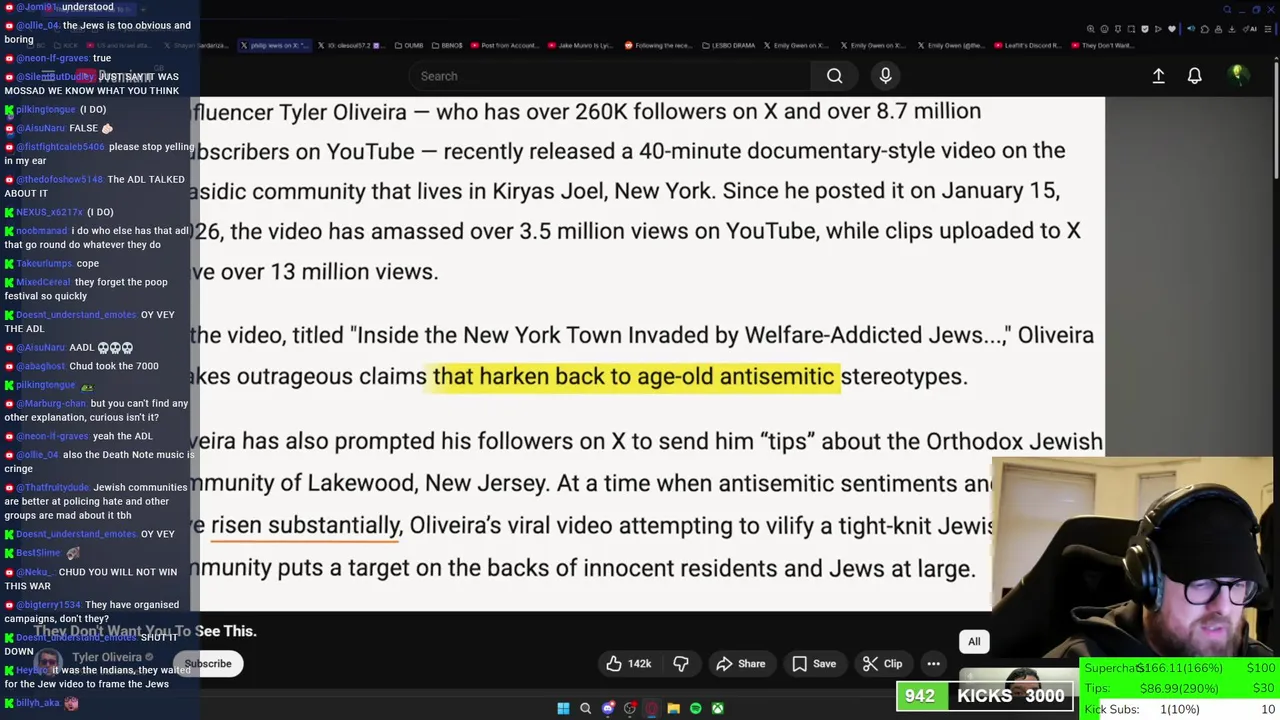
Task: Select the 'All' filter chip
Action: 974,642
